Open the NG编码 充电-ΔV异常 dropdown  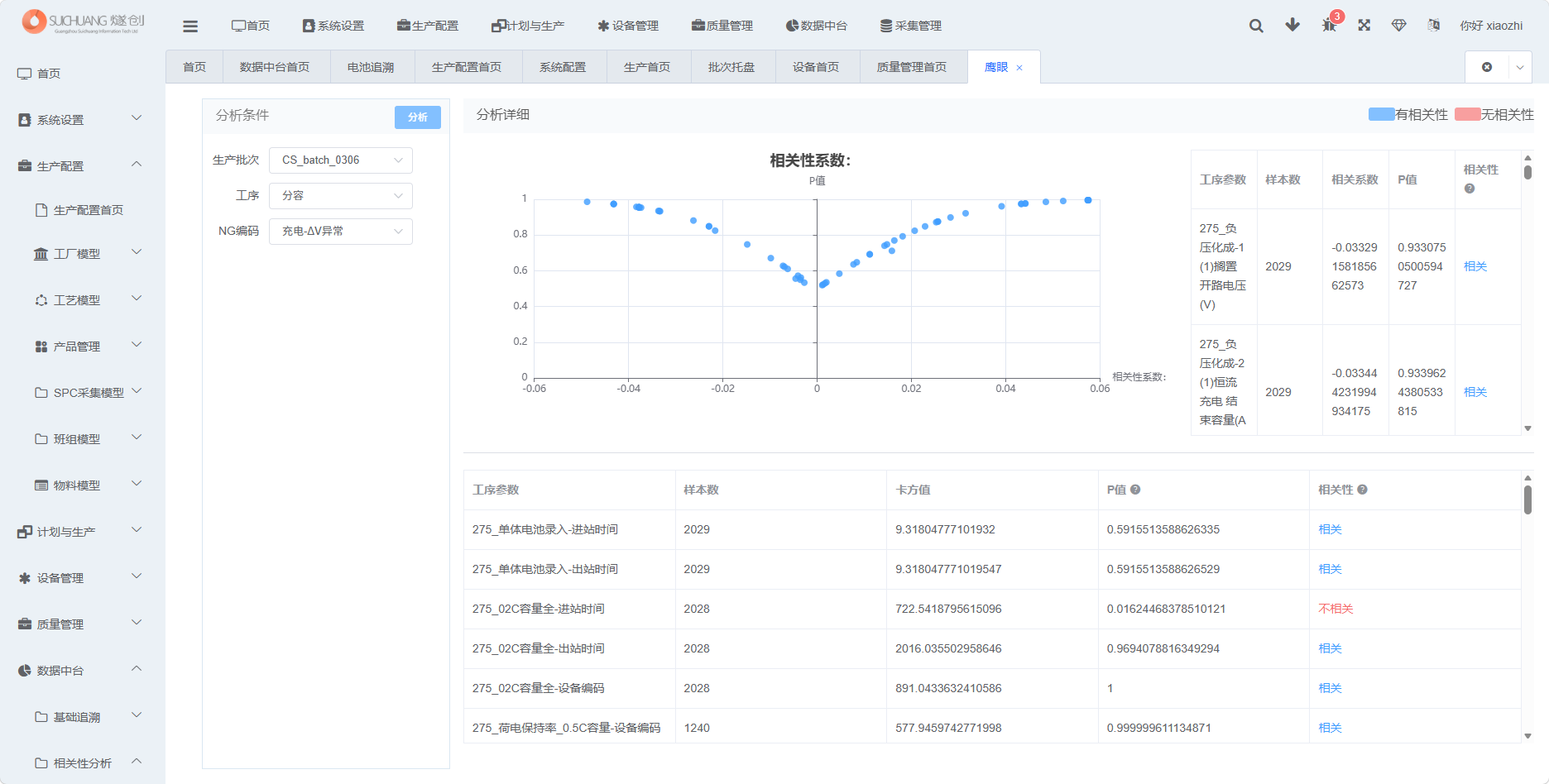341,232
